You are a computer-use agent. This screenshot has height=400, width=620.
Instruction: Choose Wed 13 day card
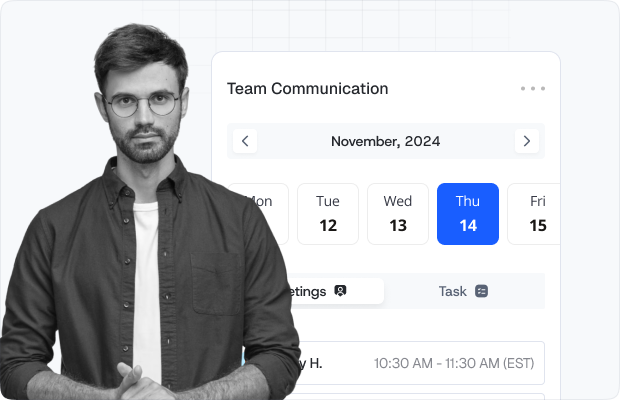click(398, 214)
